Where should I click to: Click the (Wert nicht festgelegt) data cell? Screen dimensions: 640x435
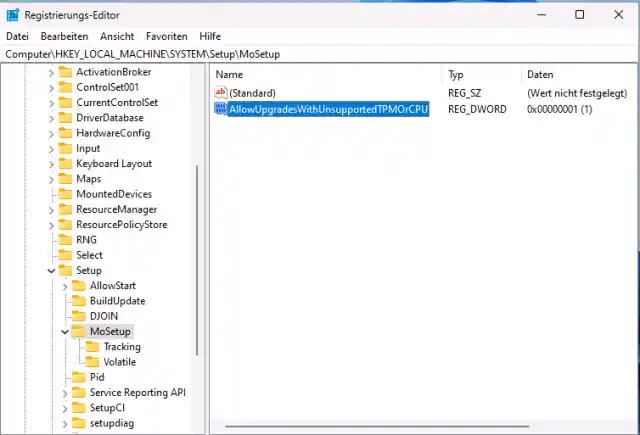click(577, 93)
